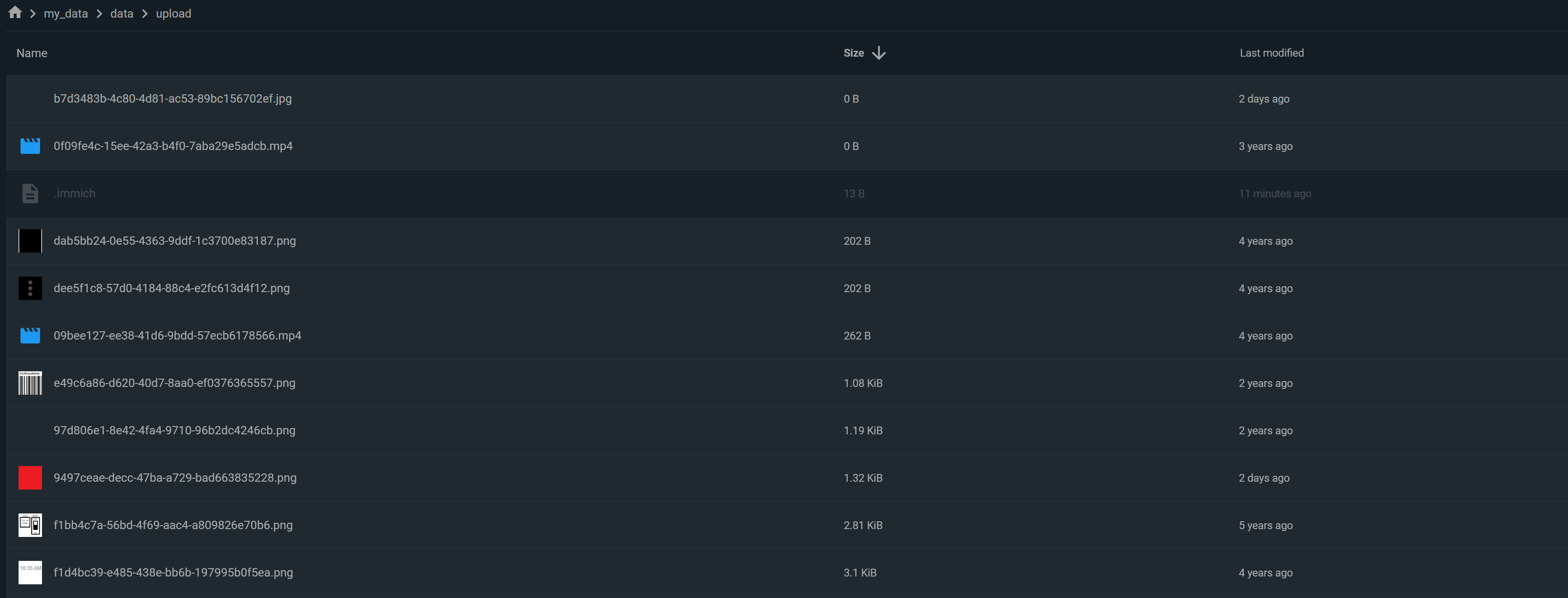Click the .immich document file icon
Image resolution: width=1568 pixels, height=598 pixels.
click(30, 193)
